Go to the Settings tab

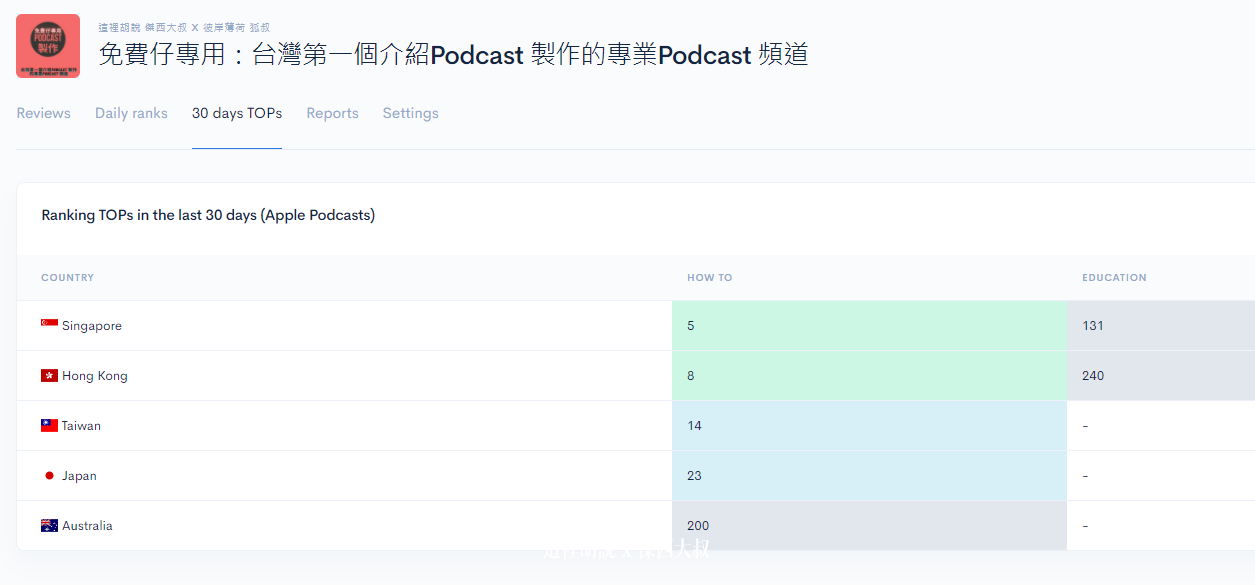(x=410, y=113)
